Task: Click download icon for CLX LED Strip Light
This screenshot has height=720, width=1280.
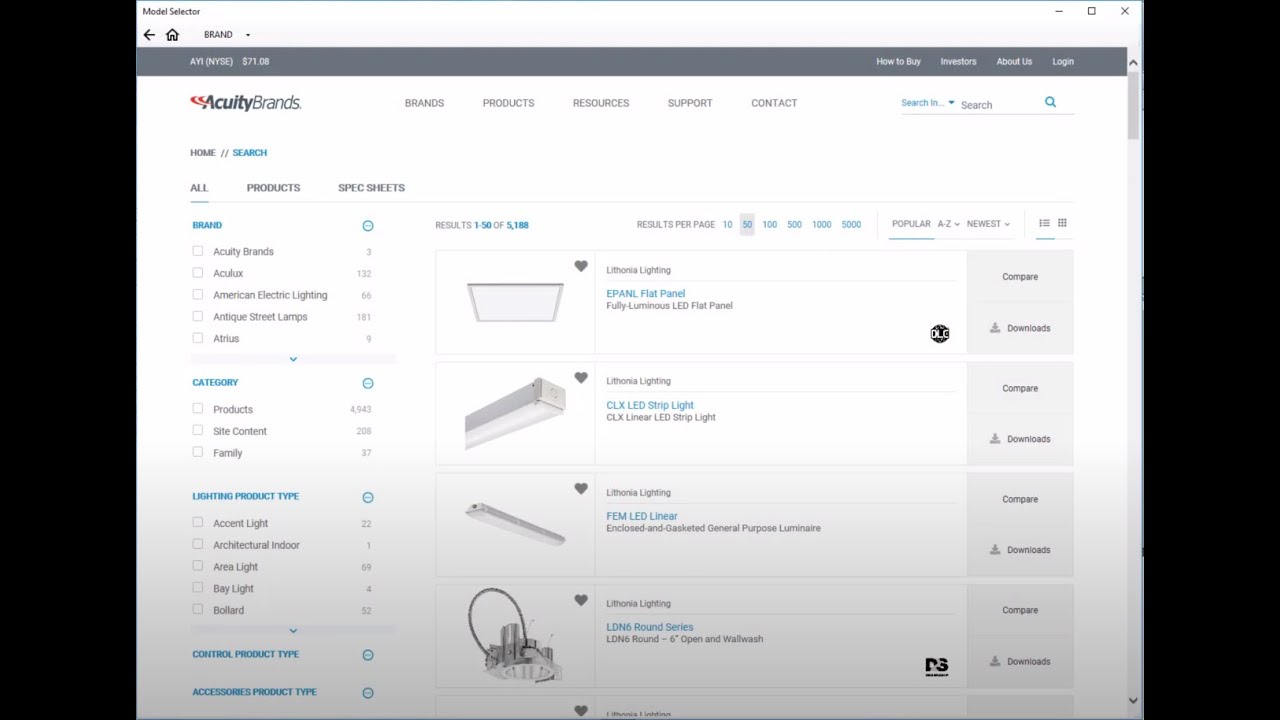Action: click(995, 439)
